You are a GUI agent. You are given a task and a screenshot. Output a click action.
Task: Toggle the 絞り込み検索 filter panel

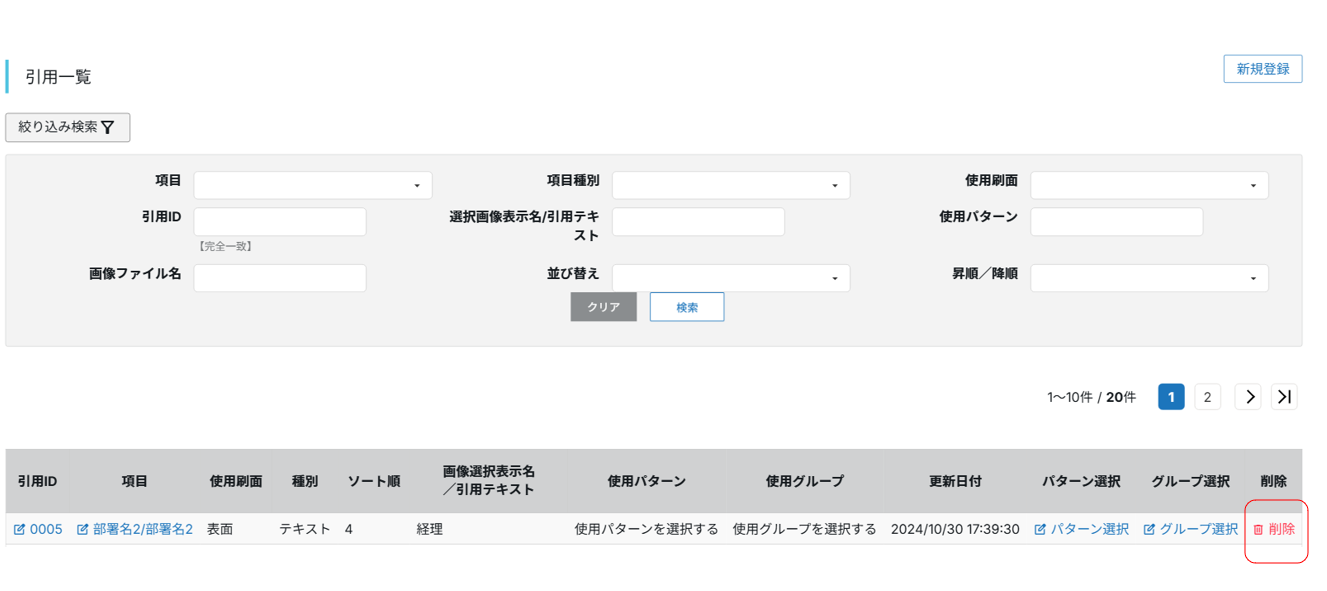[x=67, y=127]
